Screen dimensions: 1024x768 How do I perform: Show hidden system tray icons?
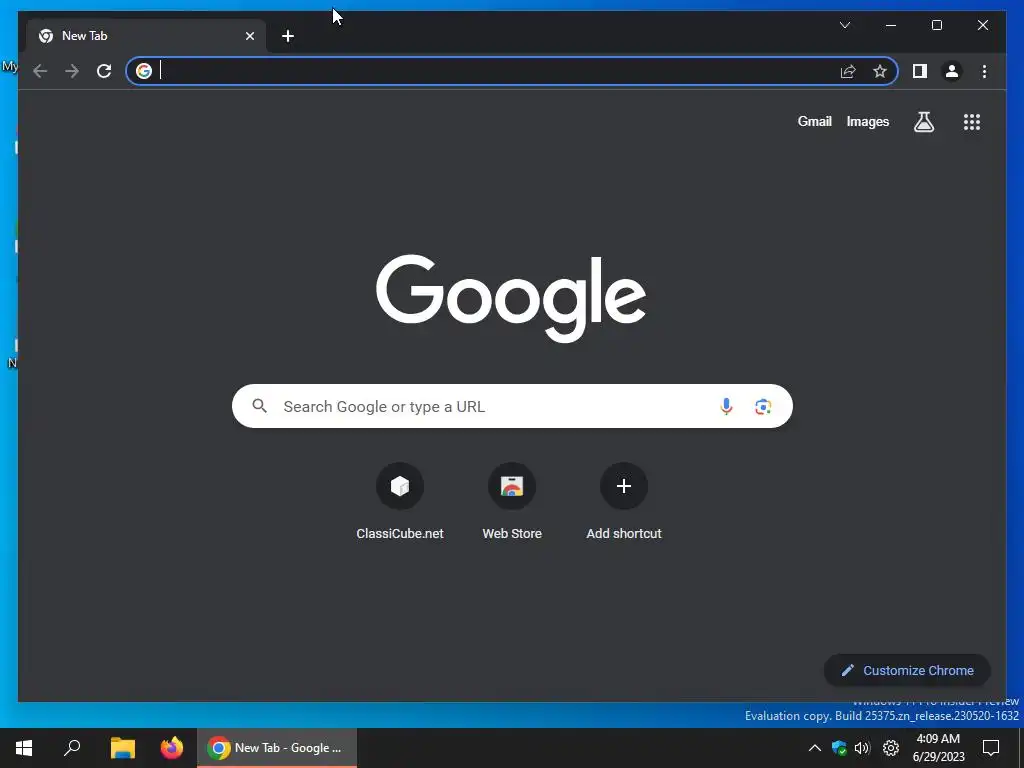814,748
